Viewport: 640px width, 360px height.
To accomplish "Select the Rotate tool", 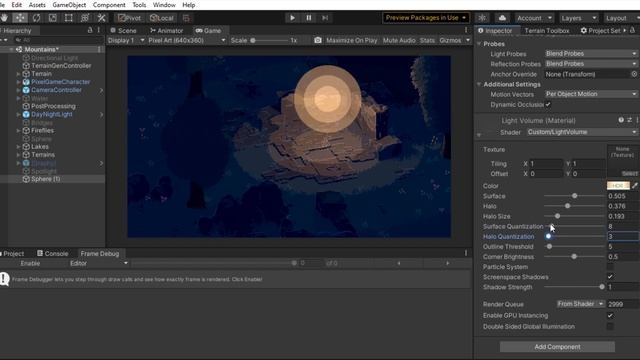I will pyautogui.click(x=36, y=18).
